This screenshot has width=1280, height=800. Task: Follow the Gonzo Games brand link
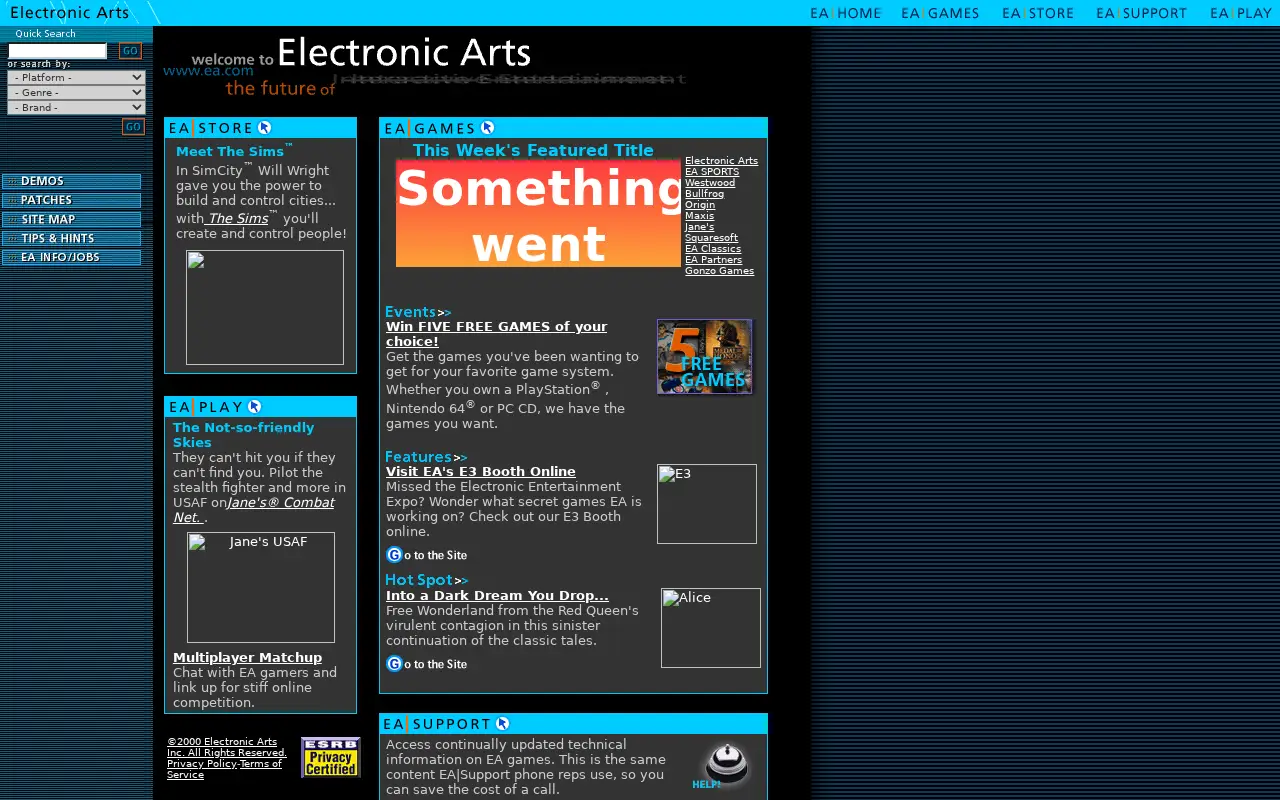point(719,271)
